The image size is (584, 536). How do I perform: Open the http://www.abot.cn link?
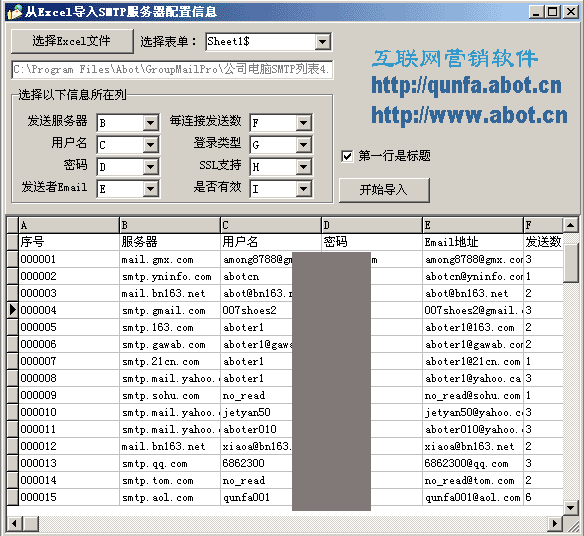[x=469, y=115]
